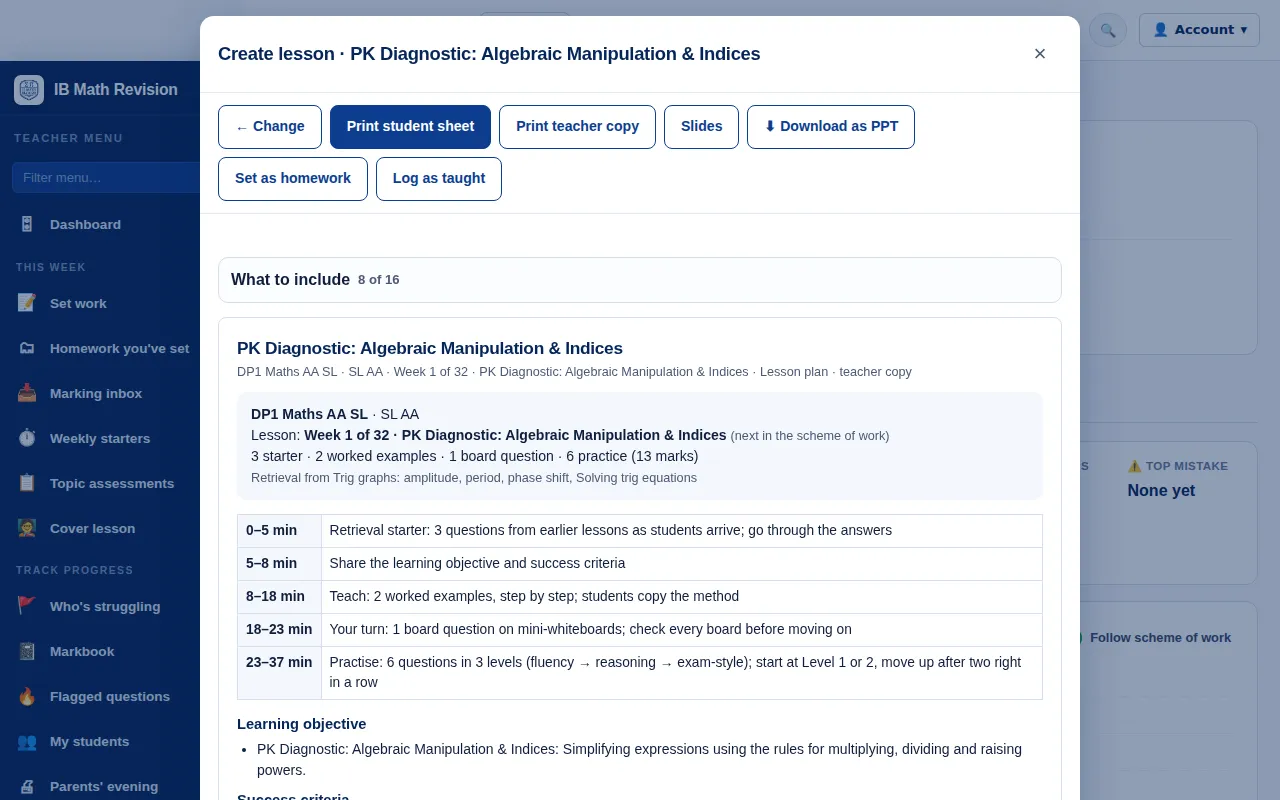
Task: Click the '18–23 min' timing cell
Action: point(279,630)
